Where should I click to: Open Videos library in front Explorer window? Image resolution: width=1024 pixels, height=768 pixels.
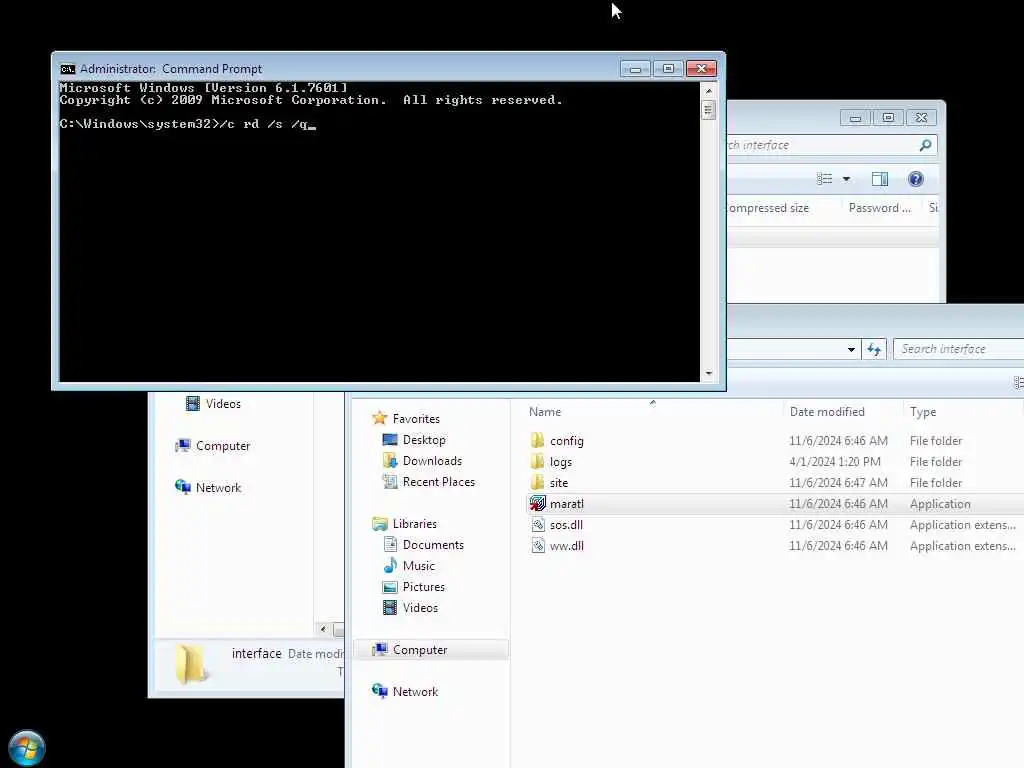click(420, 607)
